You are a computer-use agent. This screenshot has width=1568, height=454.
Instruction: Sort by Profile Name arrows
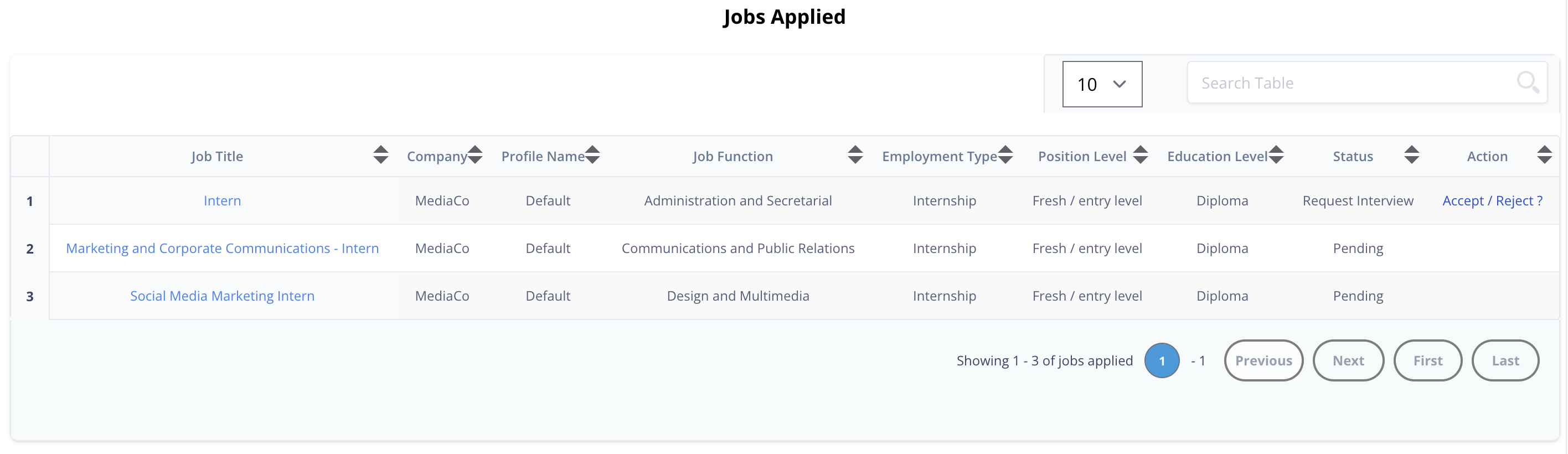coord(592,155)
